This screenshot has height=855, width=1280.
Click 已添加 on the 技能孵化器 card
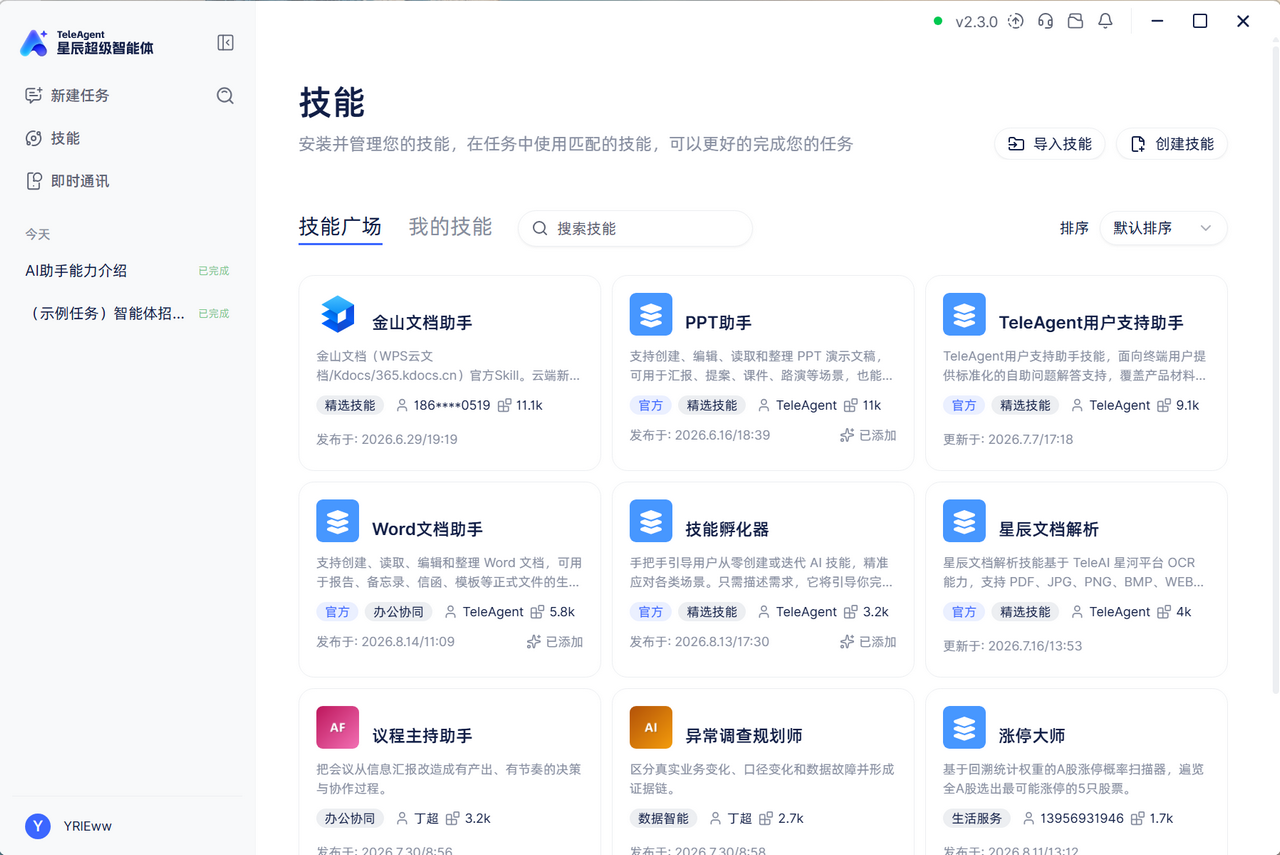click(x=868, y=642)
